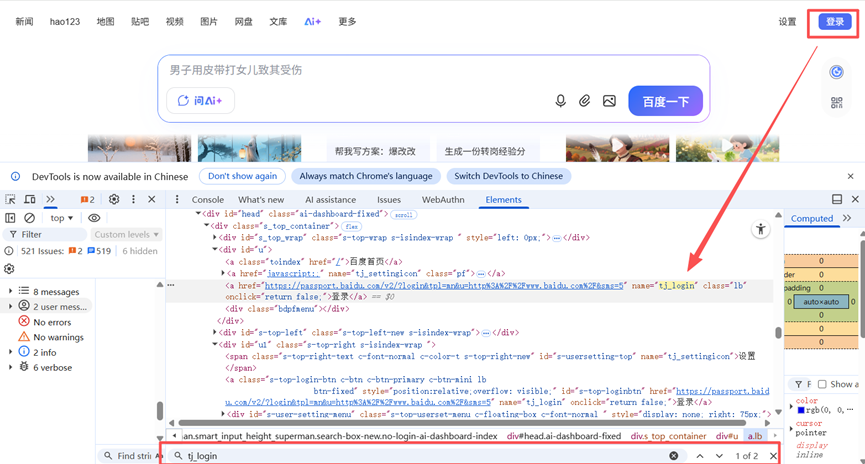Open the DevTools customize three-dot menu
This screenshot has height=464, width=865.
point(133,199)
